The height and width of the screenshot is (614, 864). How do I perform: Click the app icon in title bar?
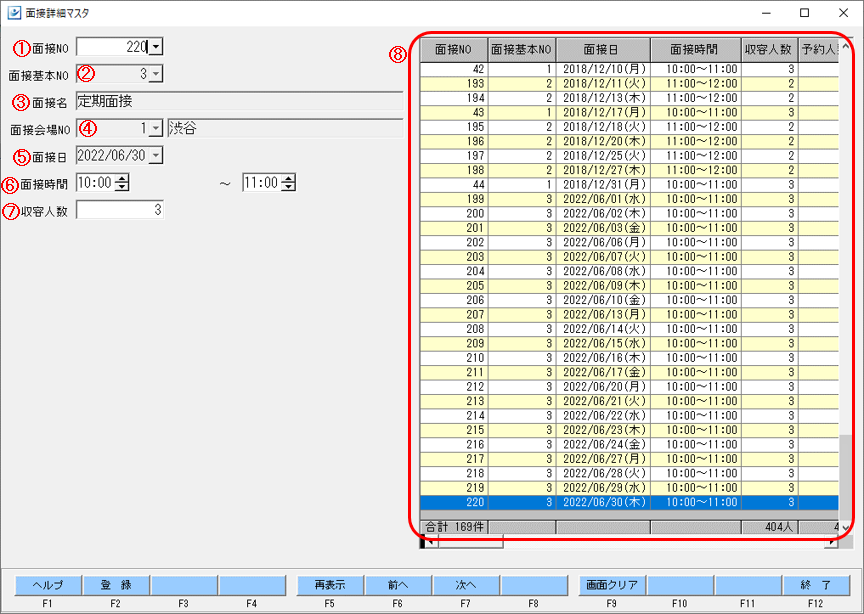14,13
